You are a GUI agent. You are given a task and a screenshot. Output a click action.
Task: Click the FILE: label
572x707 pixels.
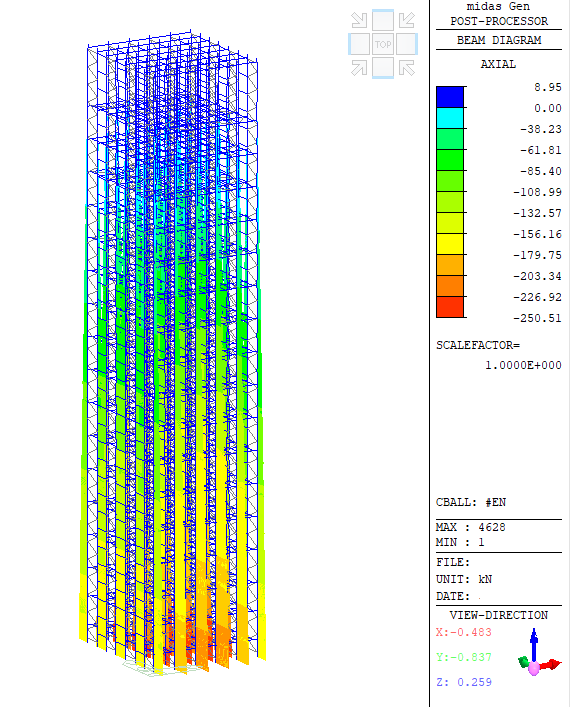453,562
